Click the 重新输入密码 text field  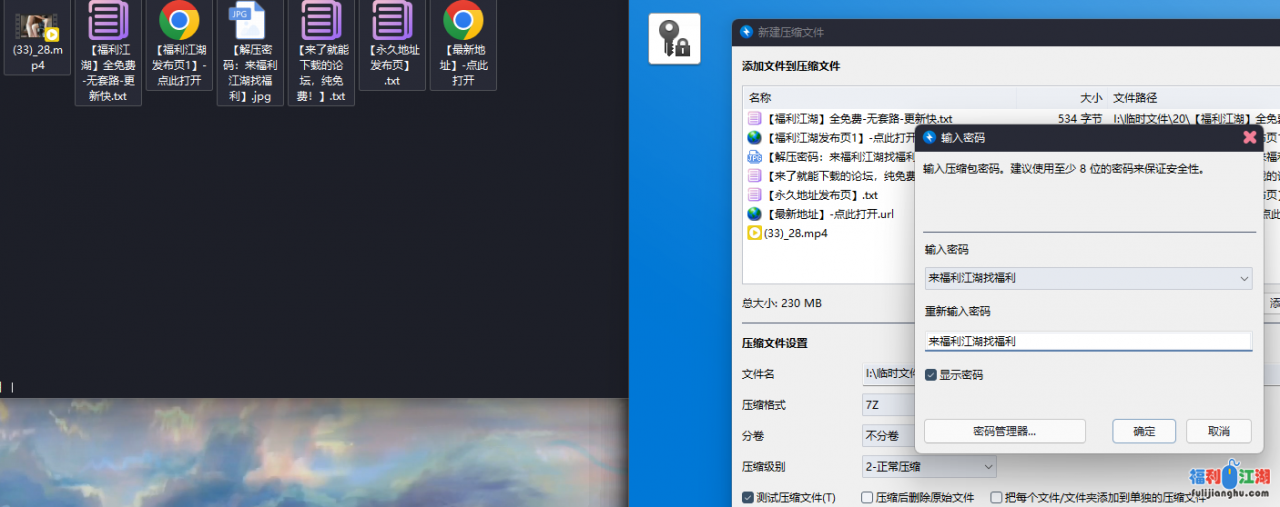(1087, 341)
